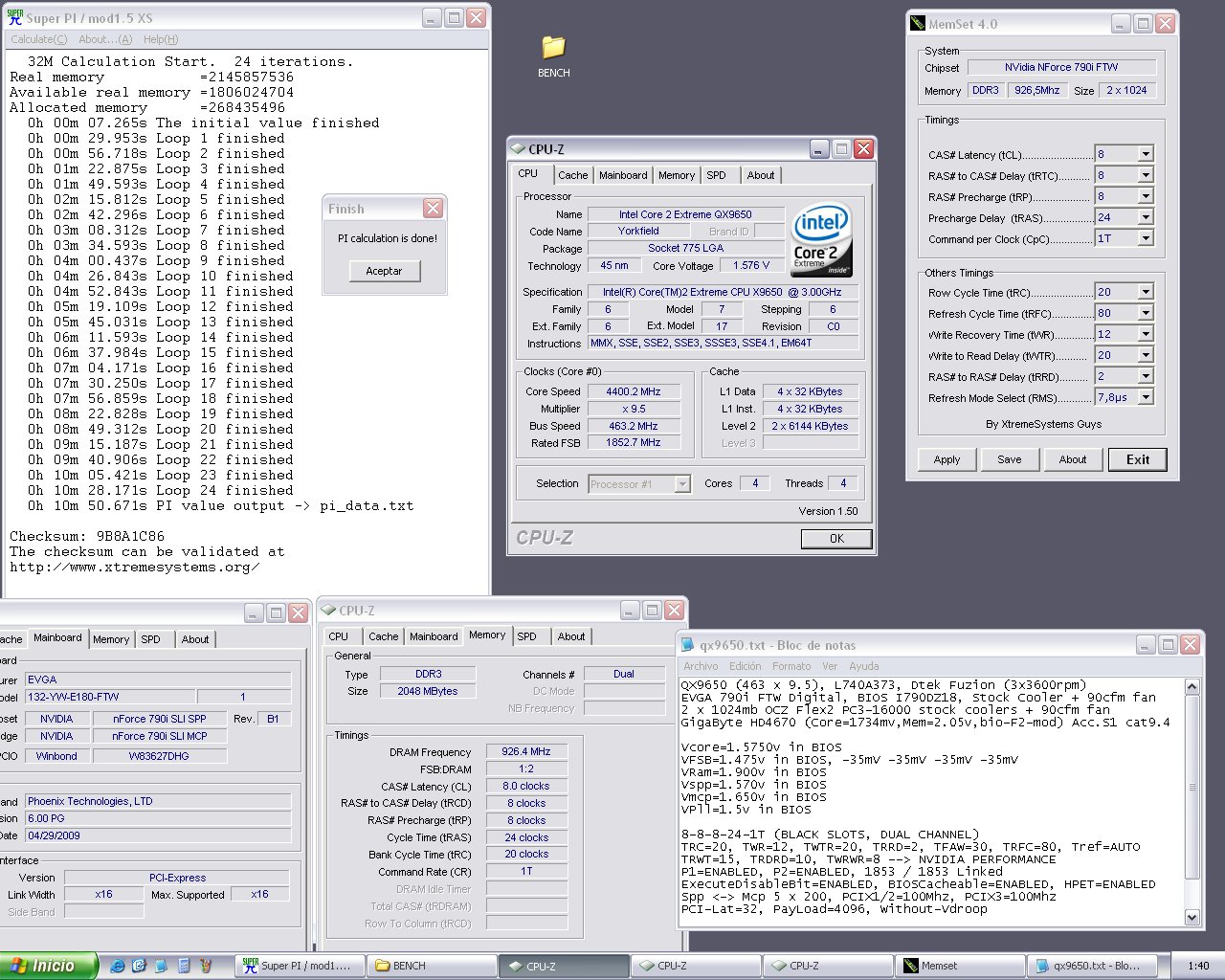Click the Checksum: 9B8A1C86 line in Super PI

(x=87, y=536)
